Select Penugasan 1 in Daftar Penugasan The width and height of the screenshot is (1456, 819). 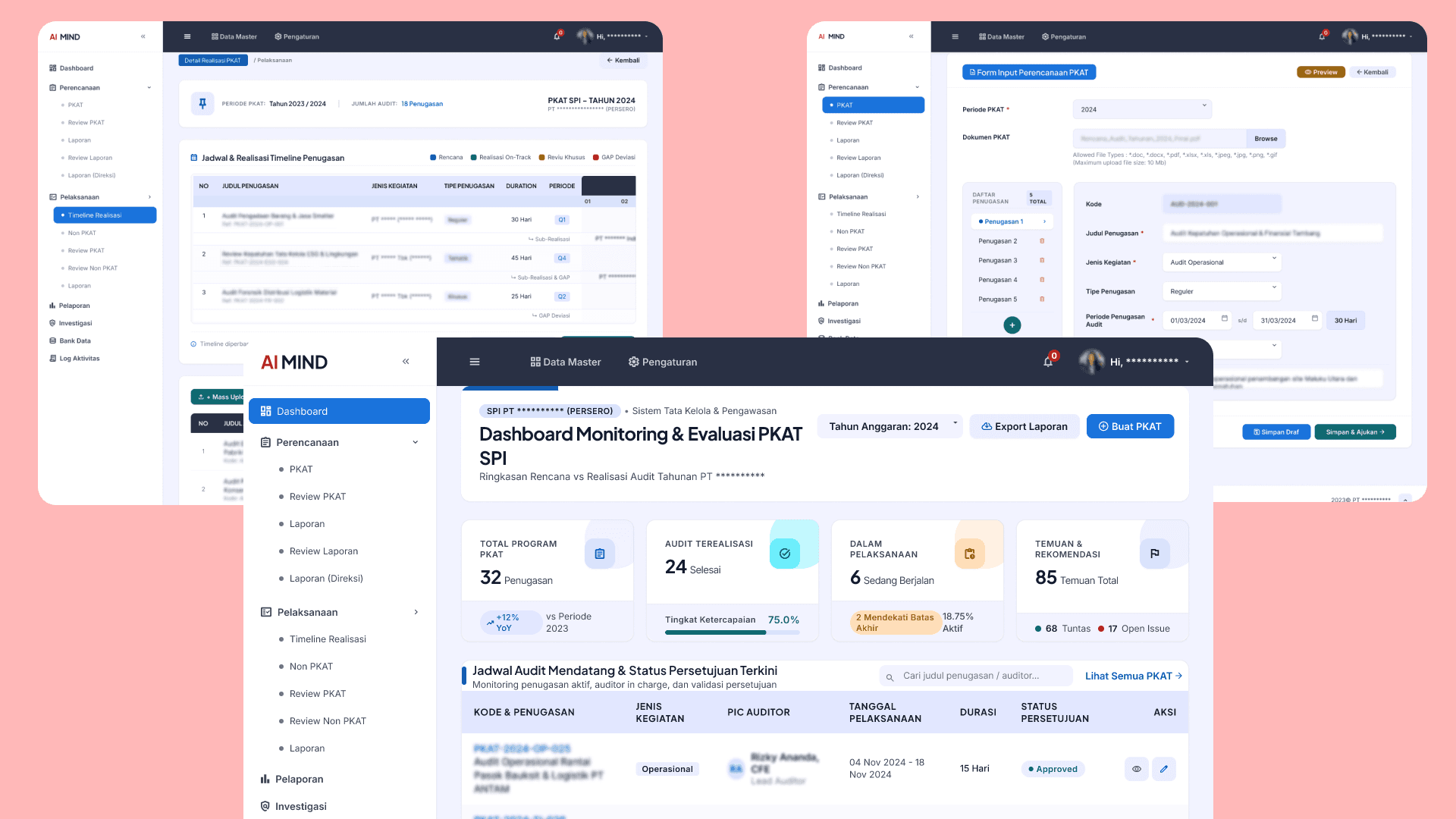click(x=1012, y=221)
